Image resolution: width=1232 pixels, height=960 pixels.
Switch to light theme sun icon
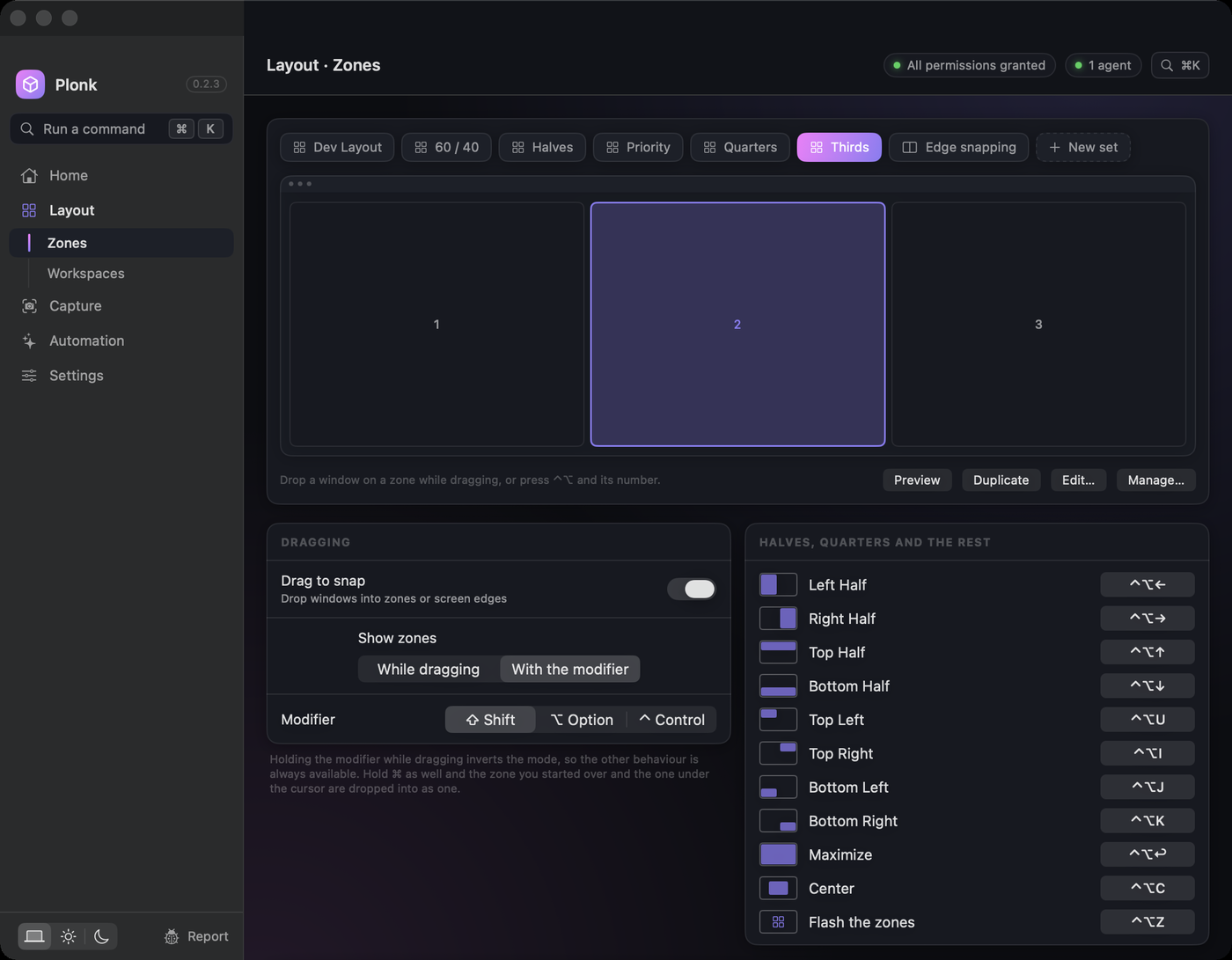68,936
